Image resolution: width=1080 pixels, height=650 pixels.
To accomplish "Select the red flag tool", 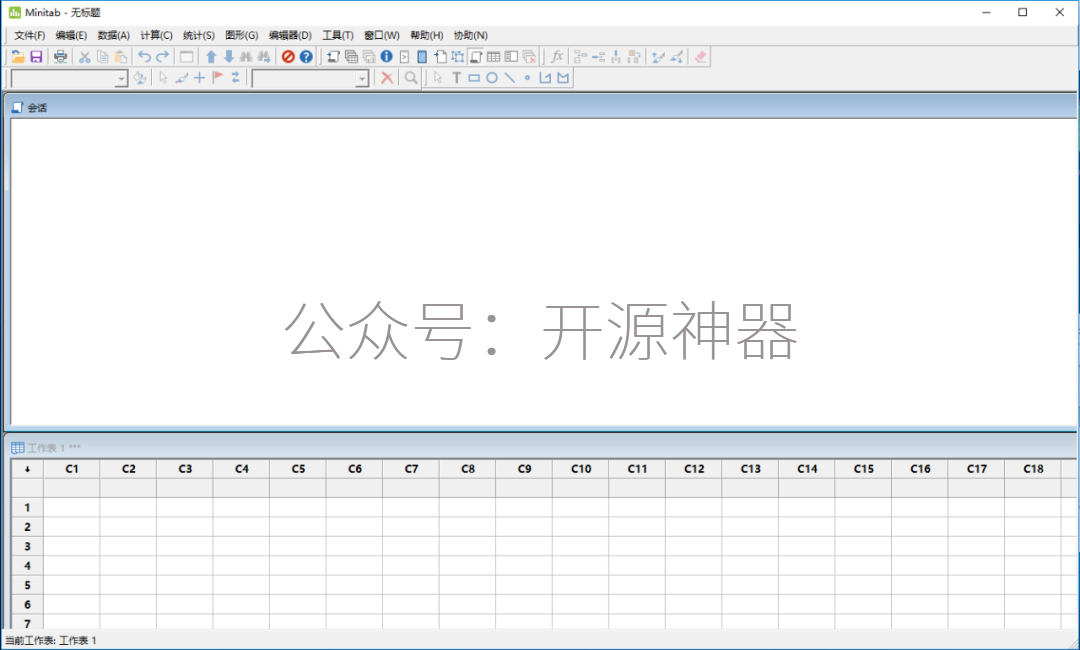I will click(x=218, y=78).
